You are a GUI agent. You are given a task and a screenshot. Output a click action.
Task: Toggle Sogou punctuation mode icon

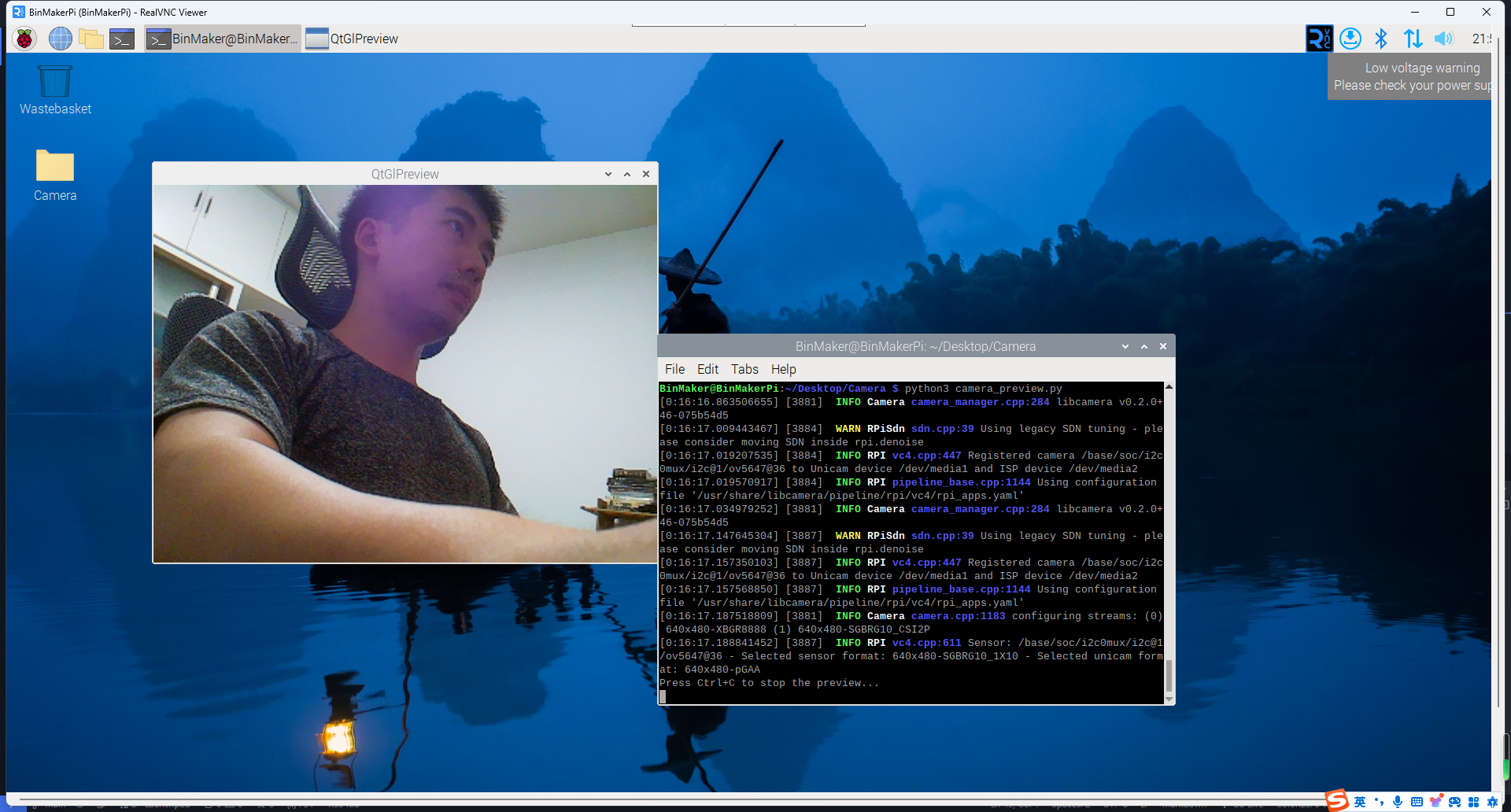[x=1379, y=802]
